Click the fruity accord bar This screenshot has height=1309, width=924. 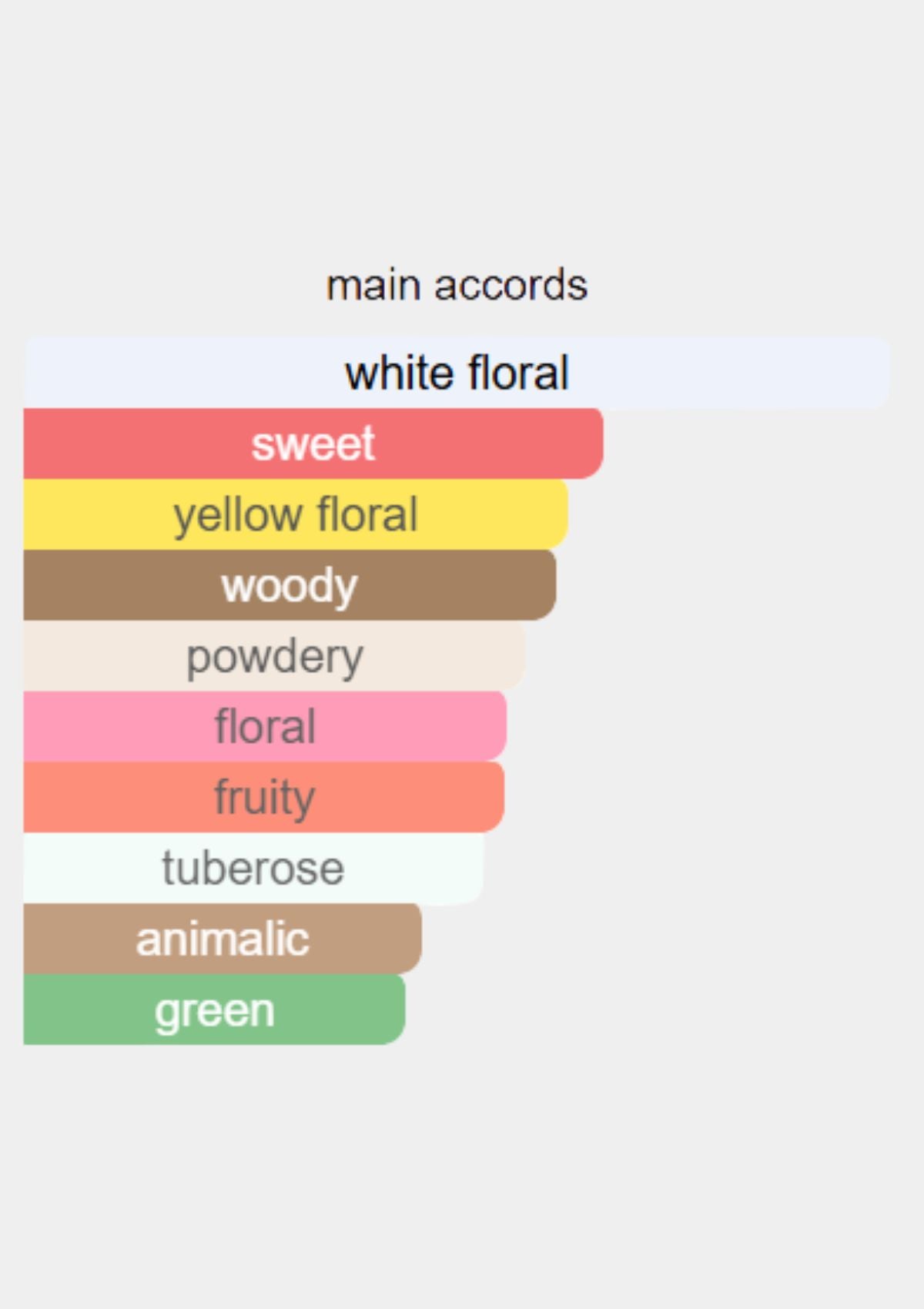pyautogui.click(x=264, y=797)
